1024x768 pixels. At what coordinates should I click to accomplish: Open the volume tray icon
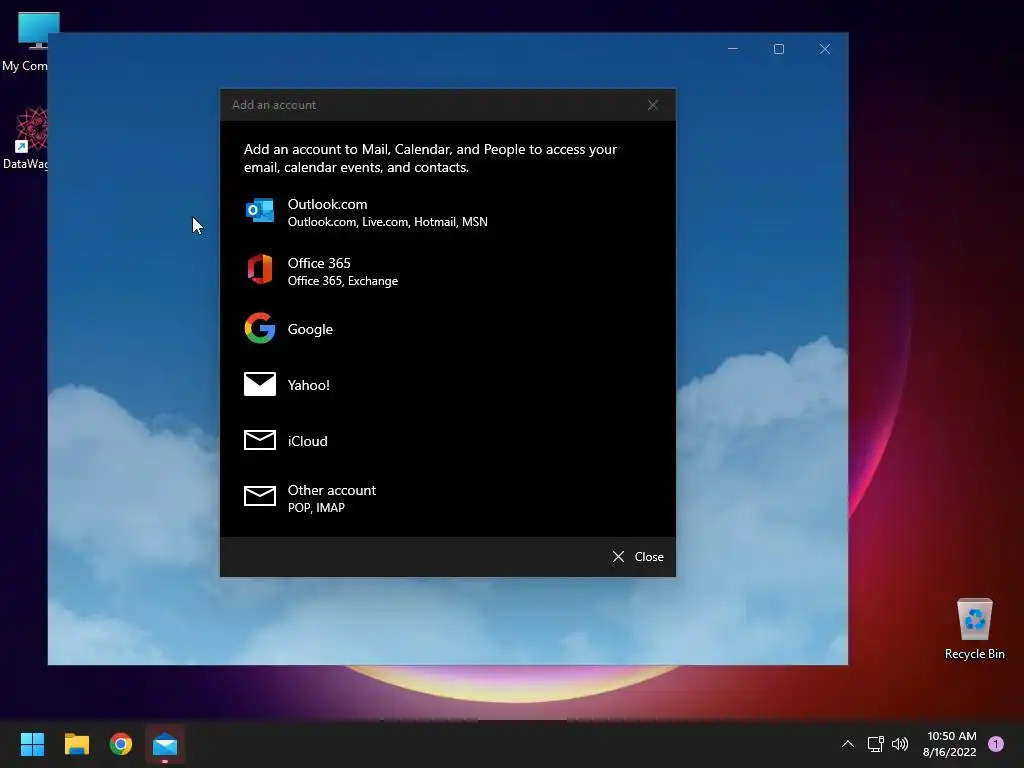point(900,744)
